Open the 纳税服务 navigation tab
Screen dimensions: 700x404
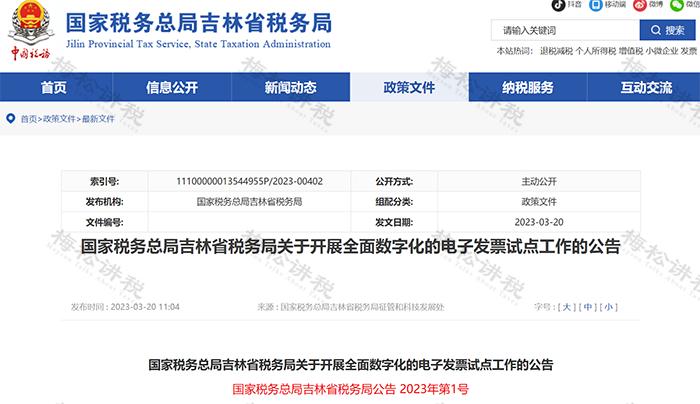coord(528,87)
